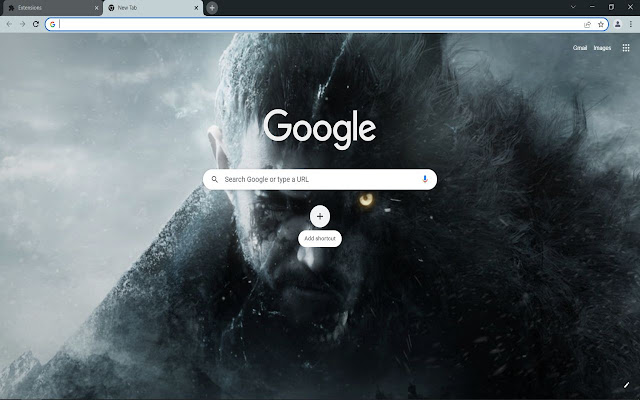Bookmark this tab with the star icon
Screen dimensions: 640x400
601,24
